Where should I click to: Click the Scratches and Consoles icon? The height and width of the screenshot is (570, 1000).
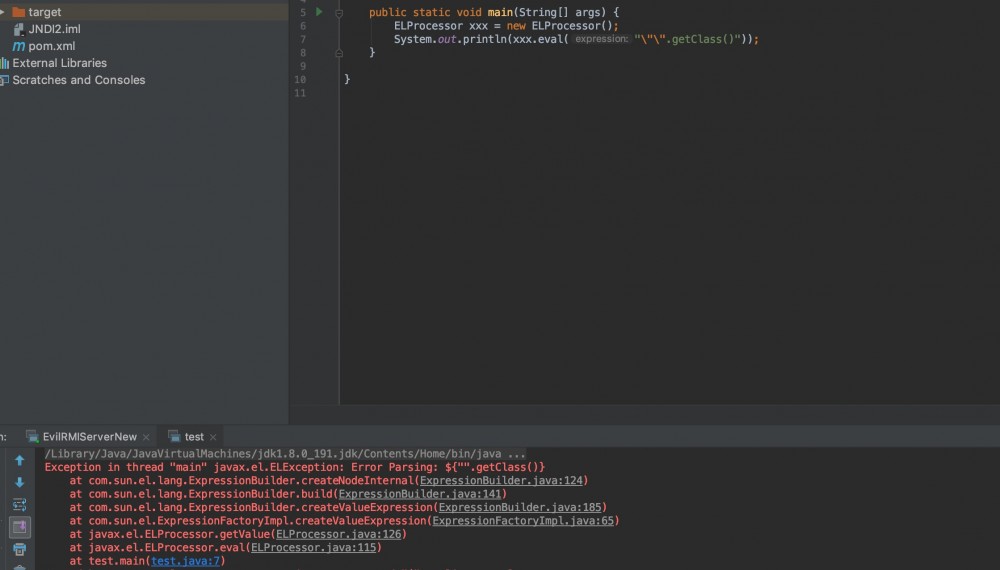pyautogui.click(x=4, y=80)
